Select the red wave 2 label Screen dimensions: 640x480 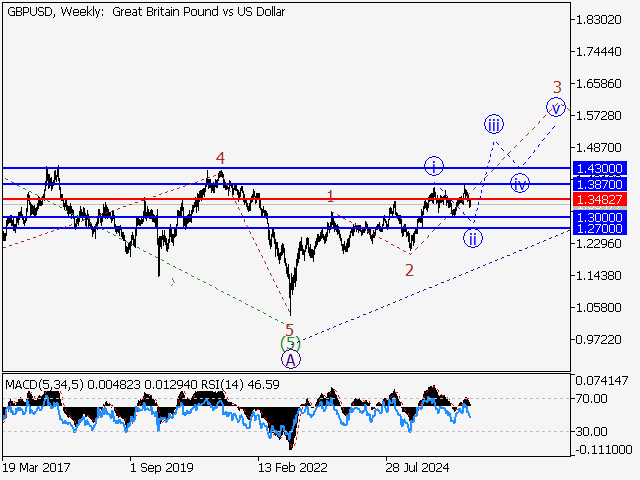410,270
